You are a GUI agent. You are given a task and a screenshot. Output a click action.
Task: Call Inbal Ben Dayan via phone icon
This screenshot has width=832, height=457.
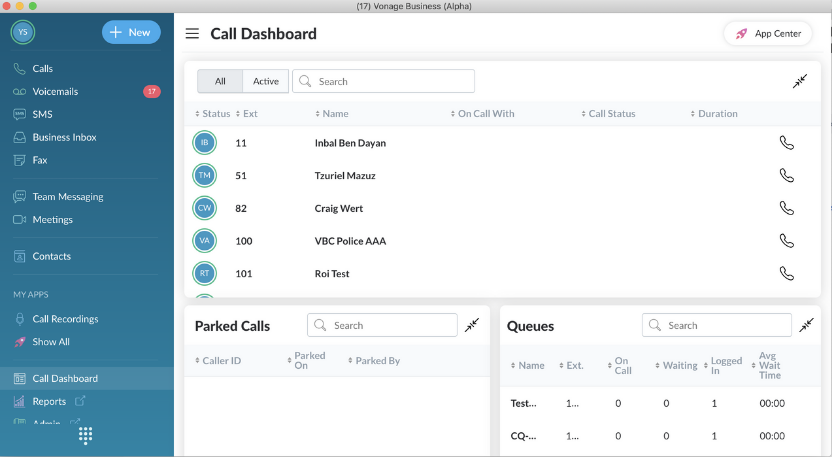pyautogui.click(x=786, y=143)
